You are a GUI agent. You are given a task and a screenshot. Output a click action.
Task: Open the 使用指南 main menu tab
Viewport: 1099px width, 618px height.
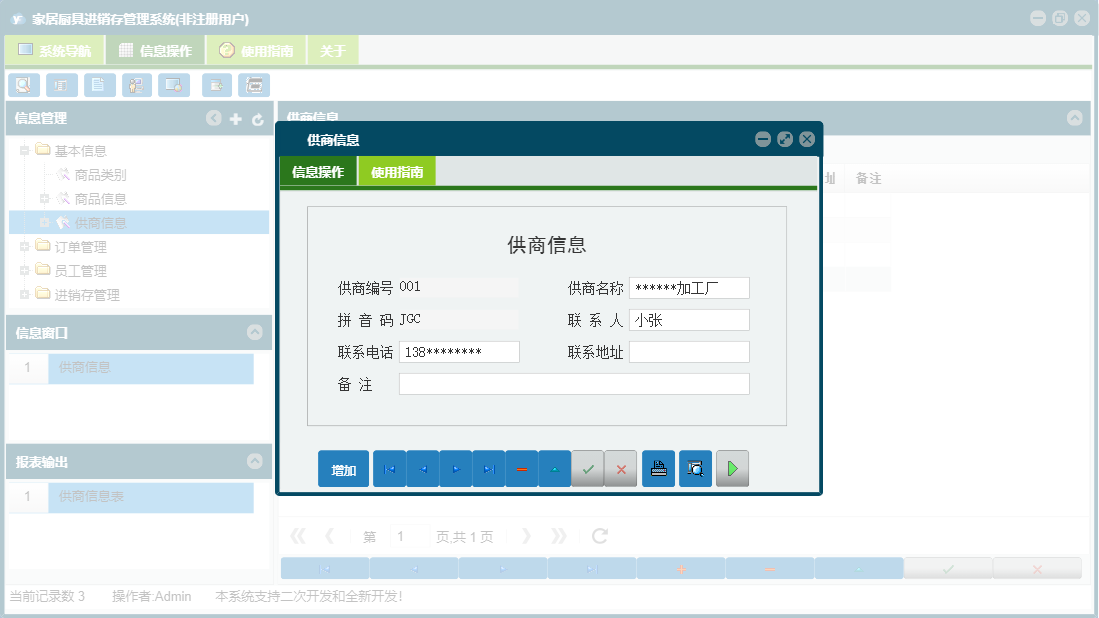[x=257, y=50]
